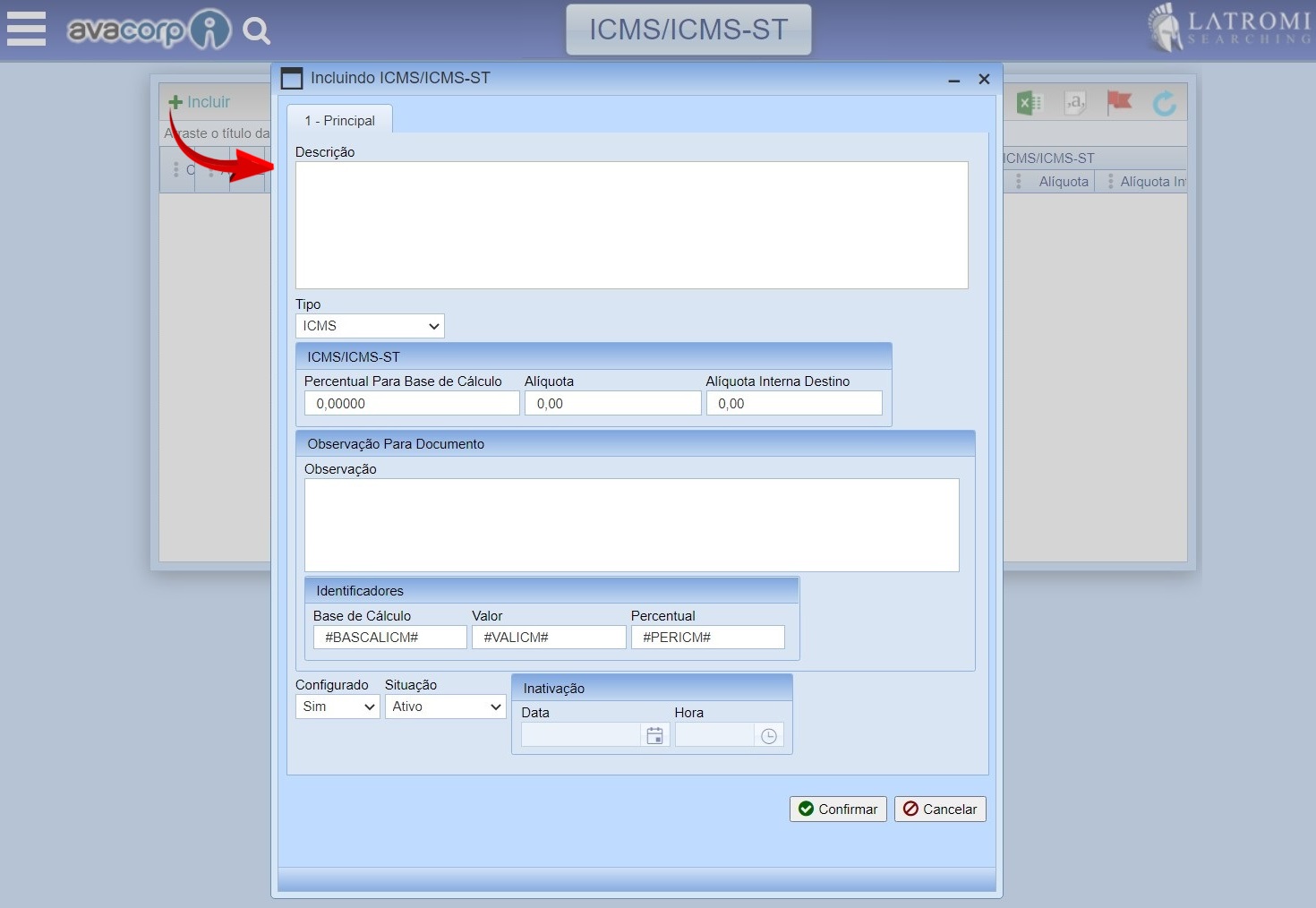Screen dimensions: 1316x908
Task: Open the hamburger main menu
Action: (26, 29)
